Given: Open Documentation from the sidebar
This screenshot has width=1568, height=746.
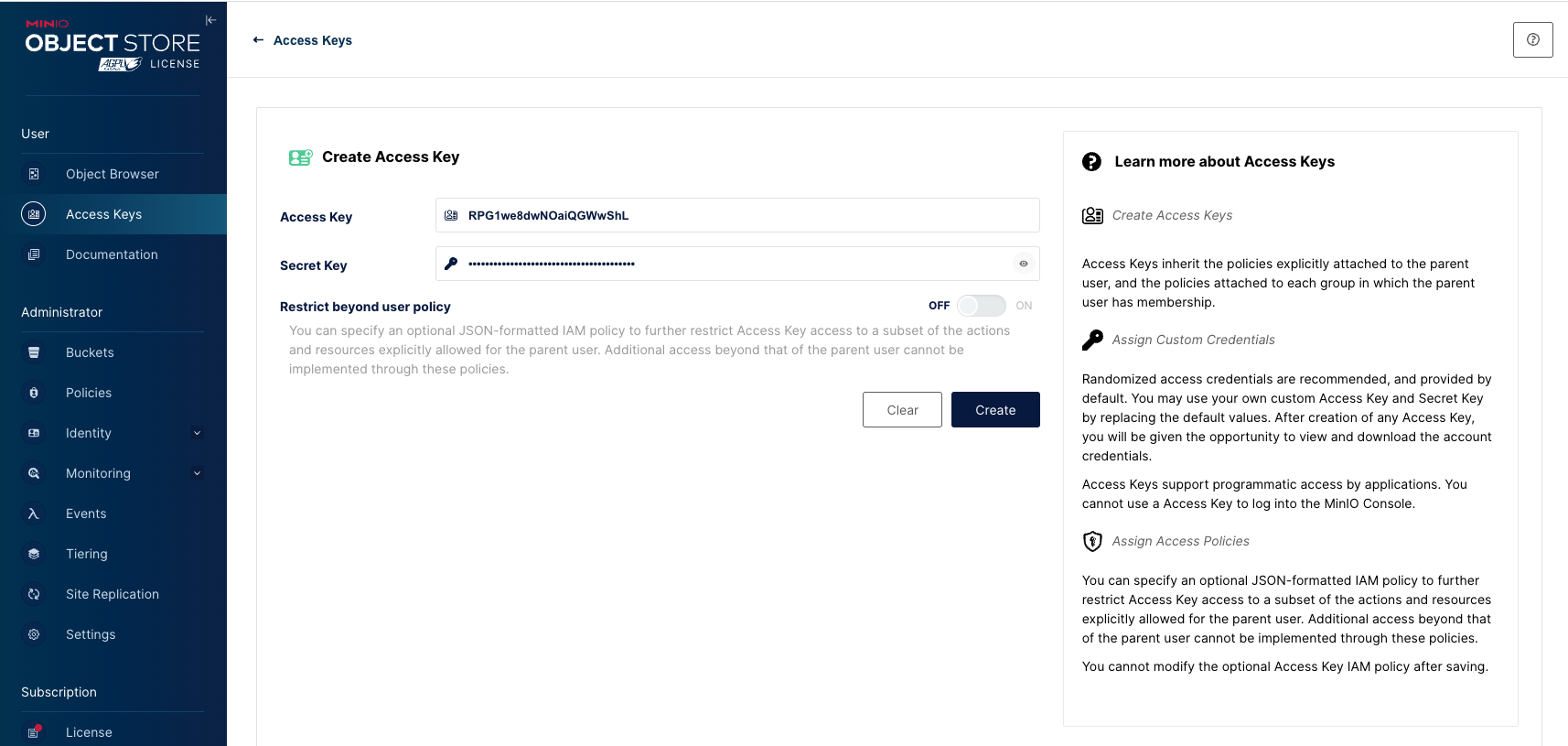Looking at the screenshot, I should point(112,254).
